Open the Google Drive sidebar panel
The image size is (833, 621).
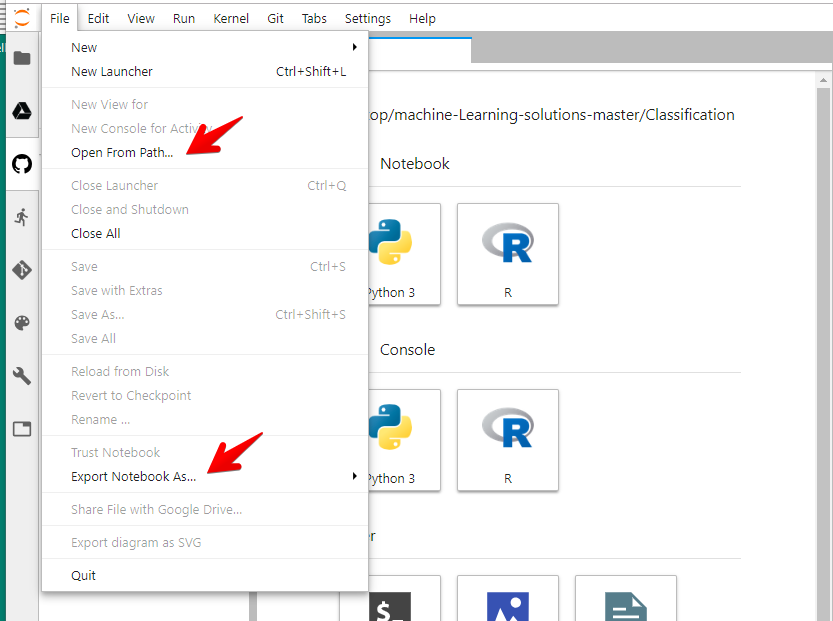pos(22,110)
